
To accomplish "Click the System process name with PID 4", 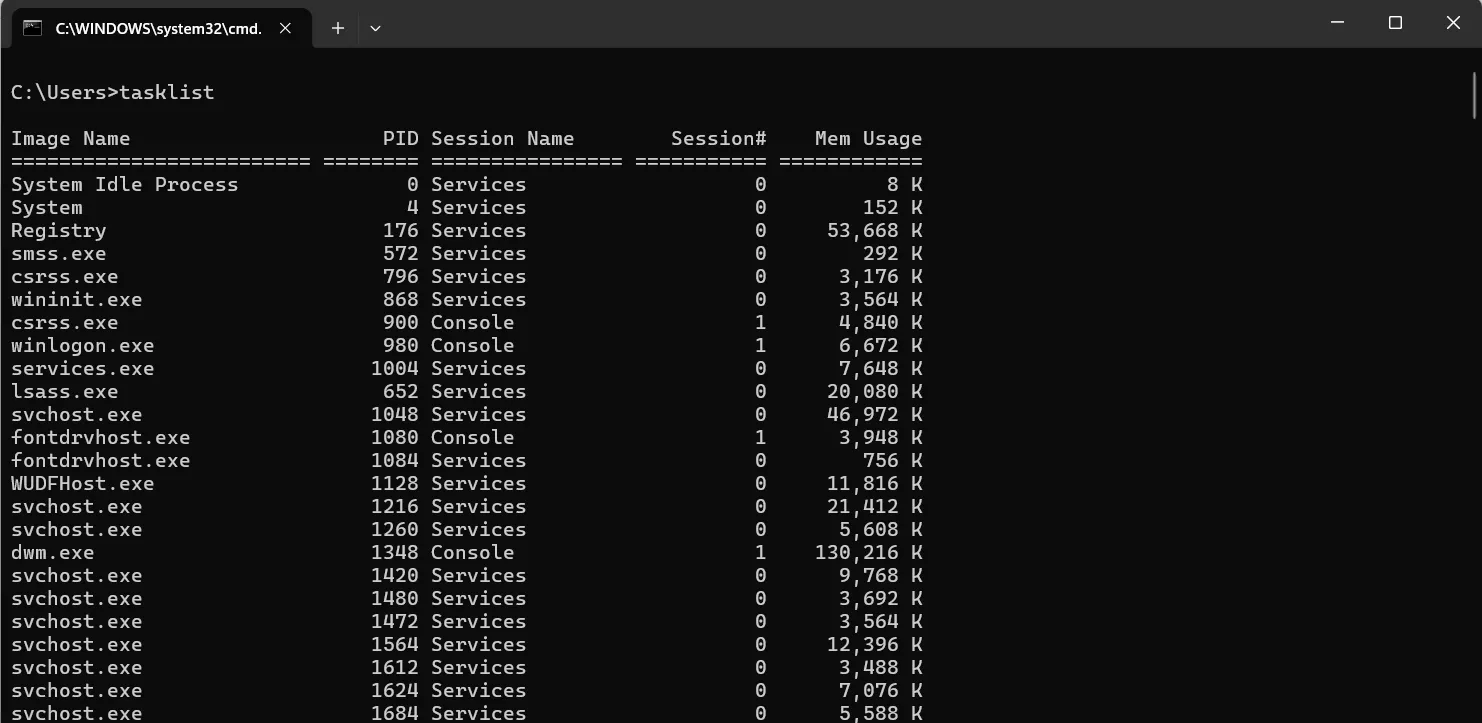I will 47,207.
